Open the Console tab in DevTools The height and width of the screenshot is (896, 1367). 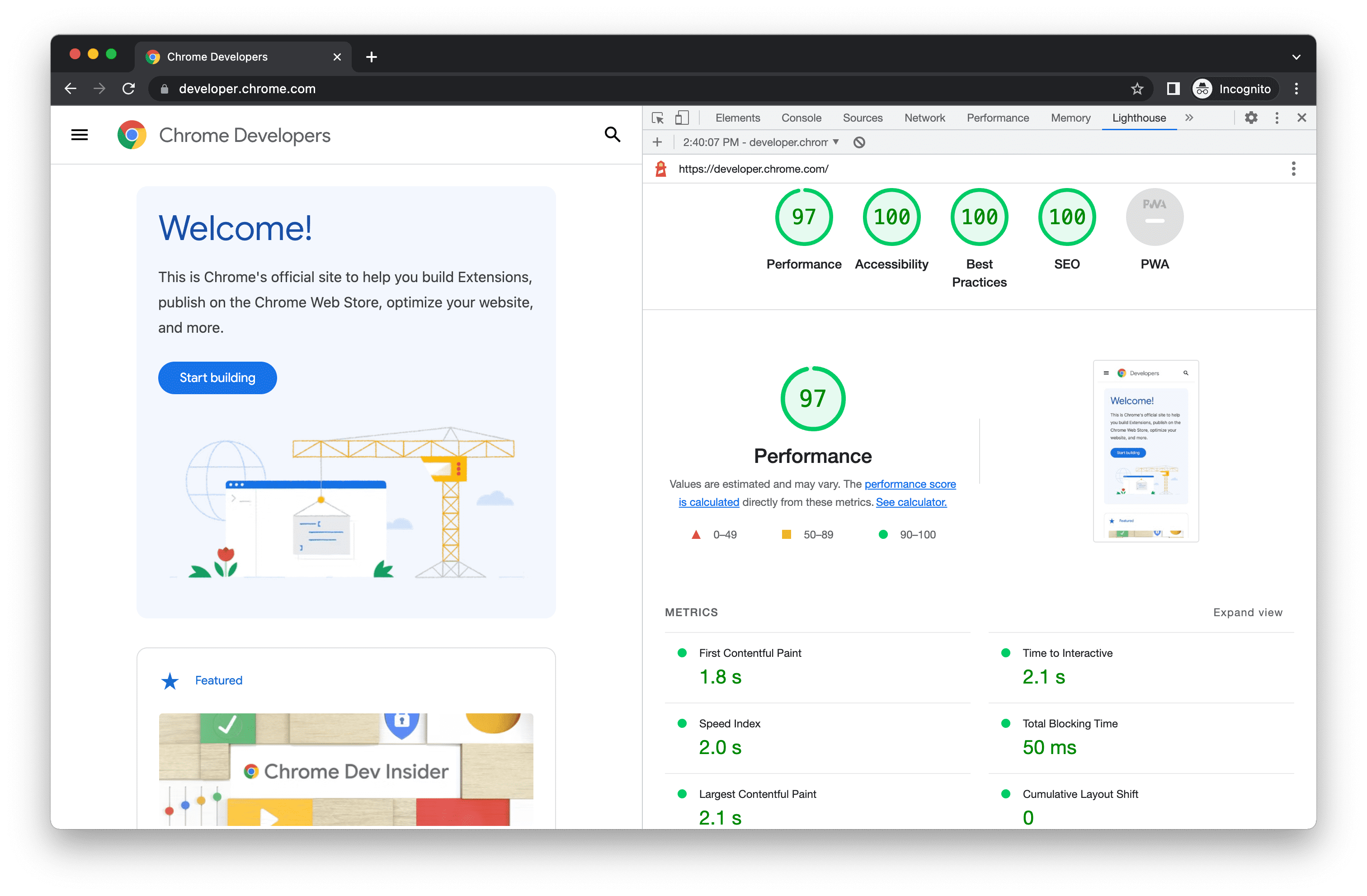coord(801,118)
